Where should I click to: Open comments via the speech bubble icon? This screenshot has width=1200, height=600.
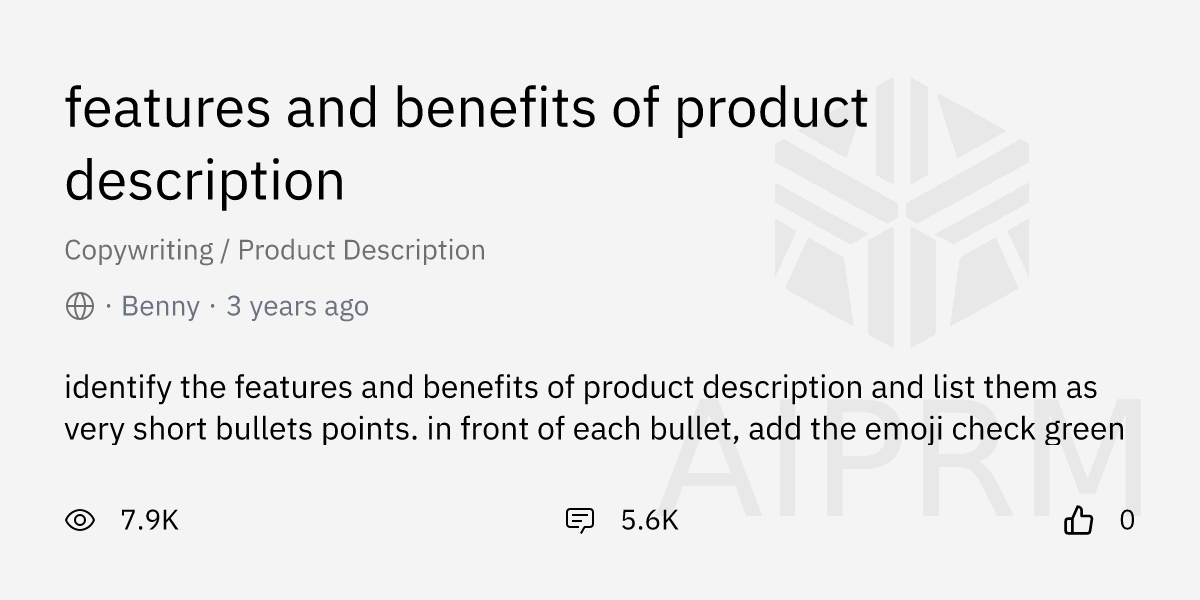coord(580,520)
